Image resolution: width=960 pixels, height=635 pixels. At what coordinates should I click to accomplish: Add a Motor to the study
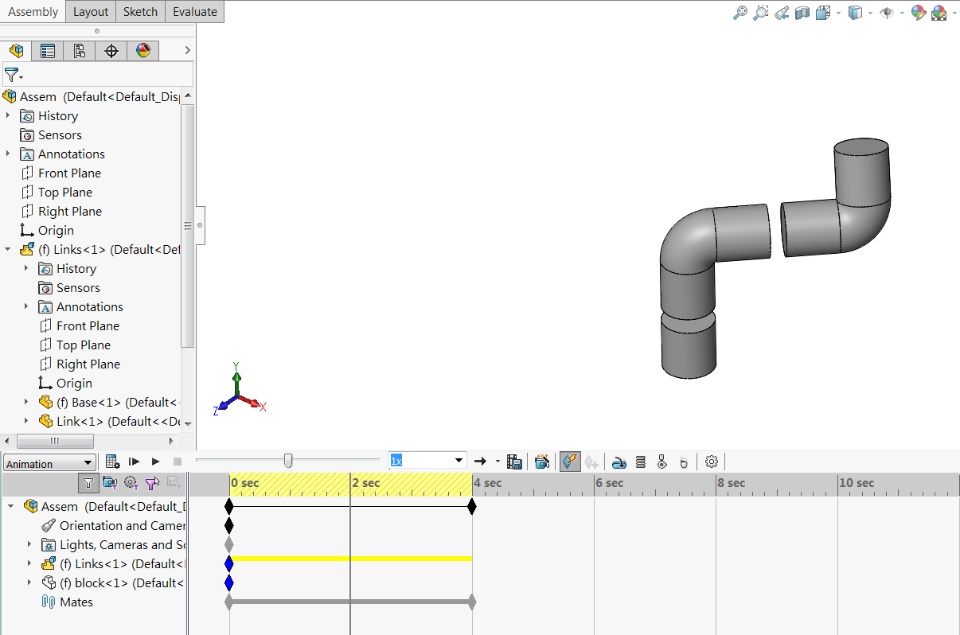[x=618, y=462]
